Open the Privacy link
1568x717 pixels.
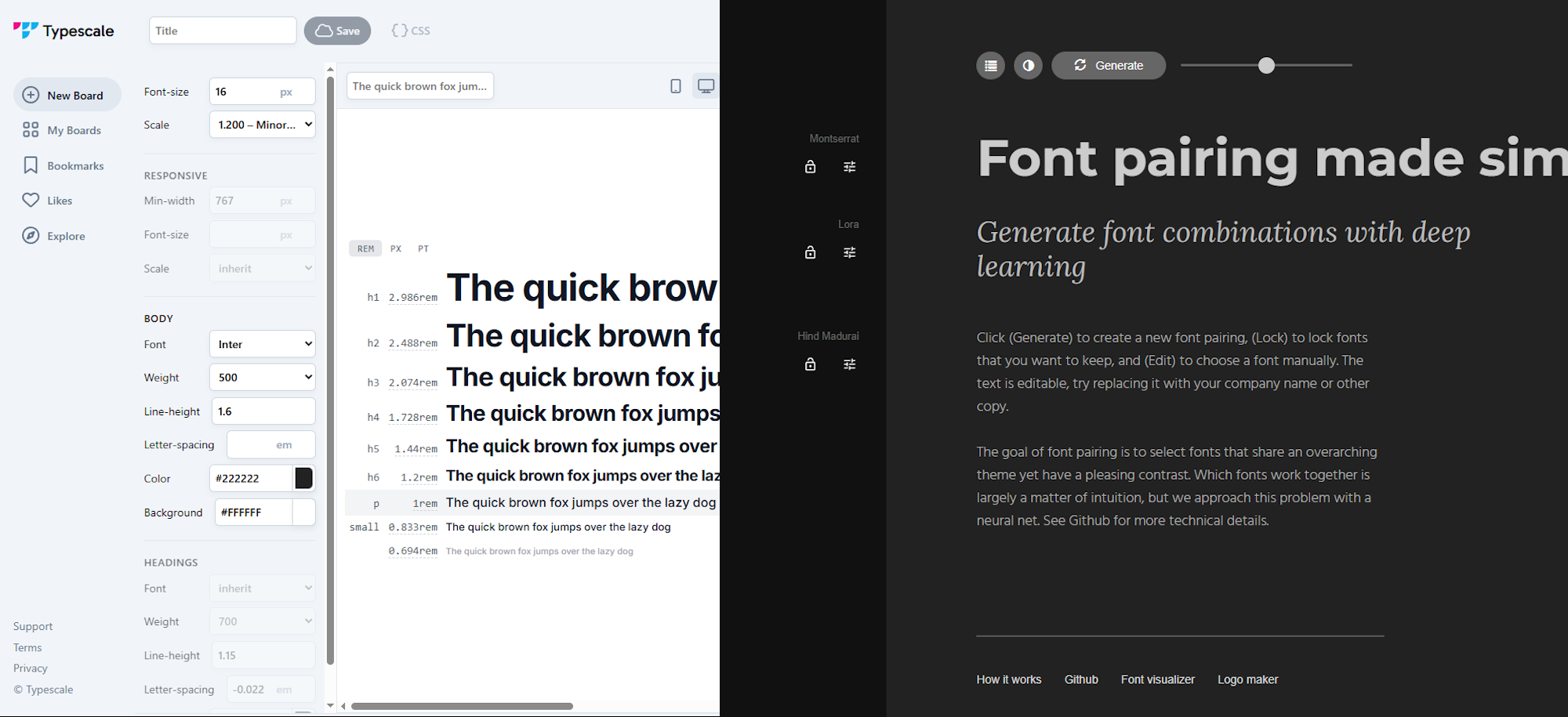(31, 668)
